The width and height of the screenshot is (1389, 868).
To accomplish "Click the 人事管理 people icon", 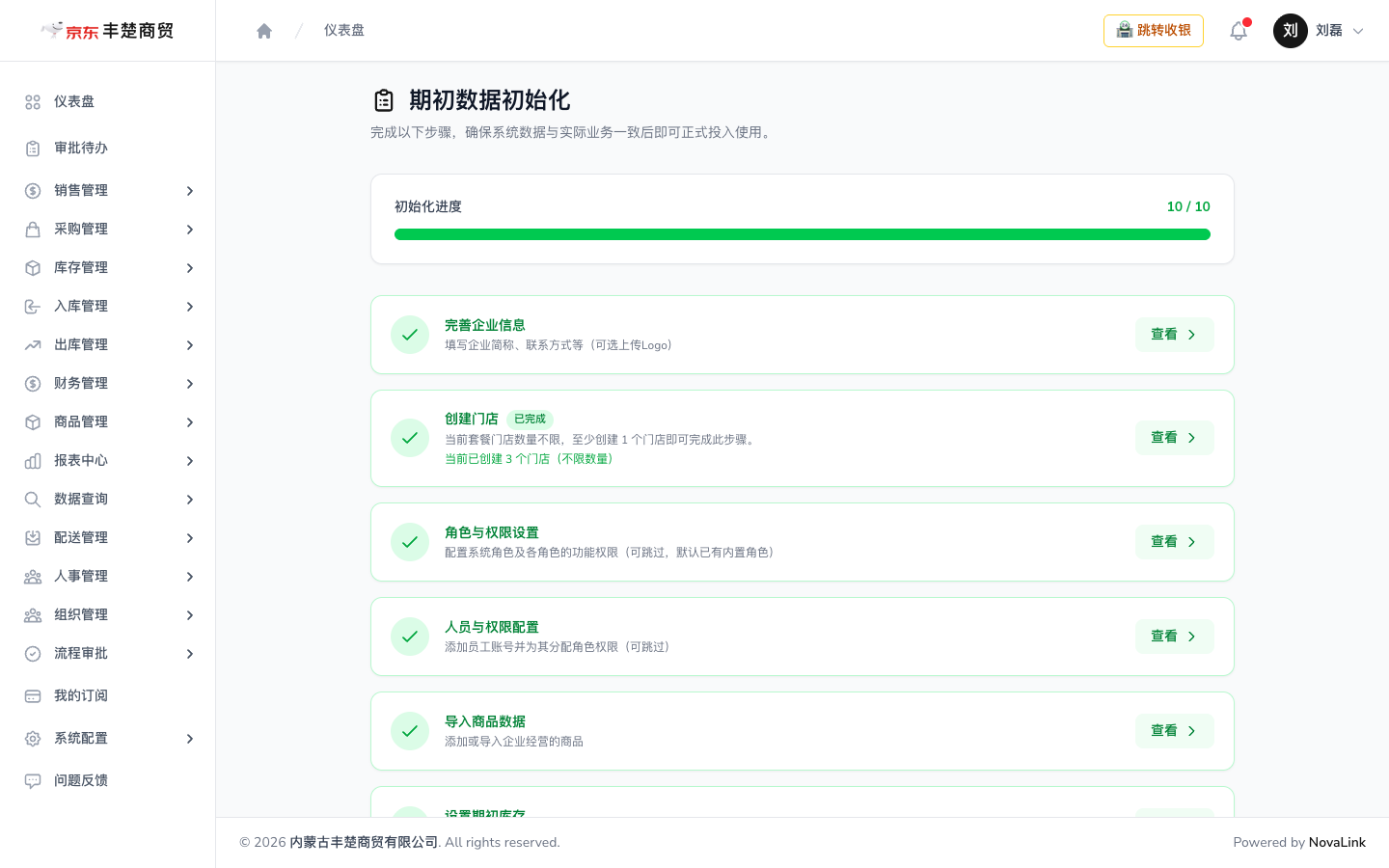I will [33, 577].
